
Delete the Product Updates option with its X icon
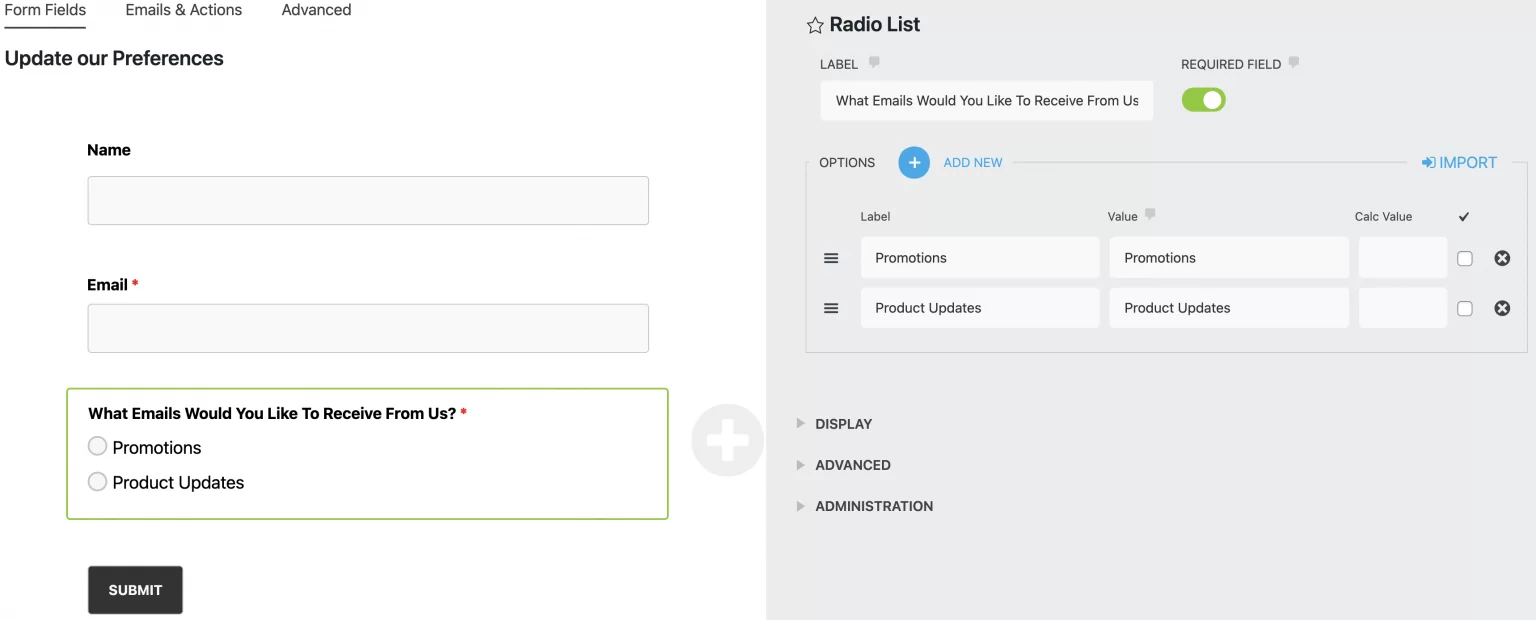click(x=1502, y=307)
